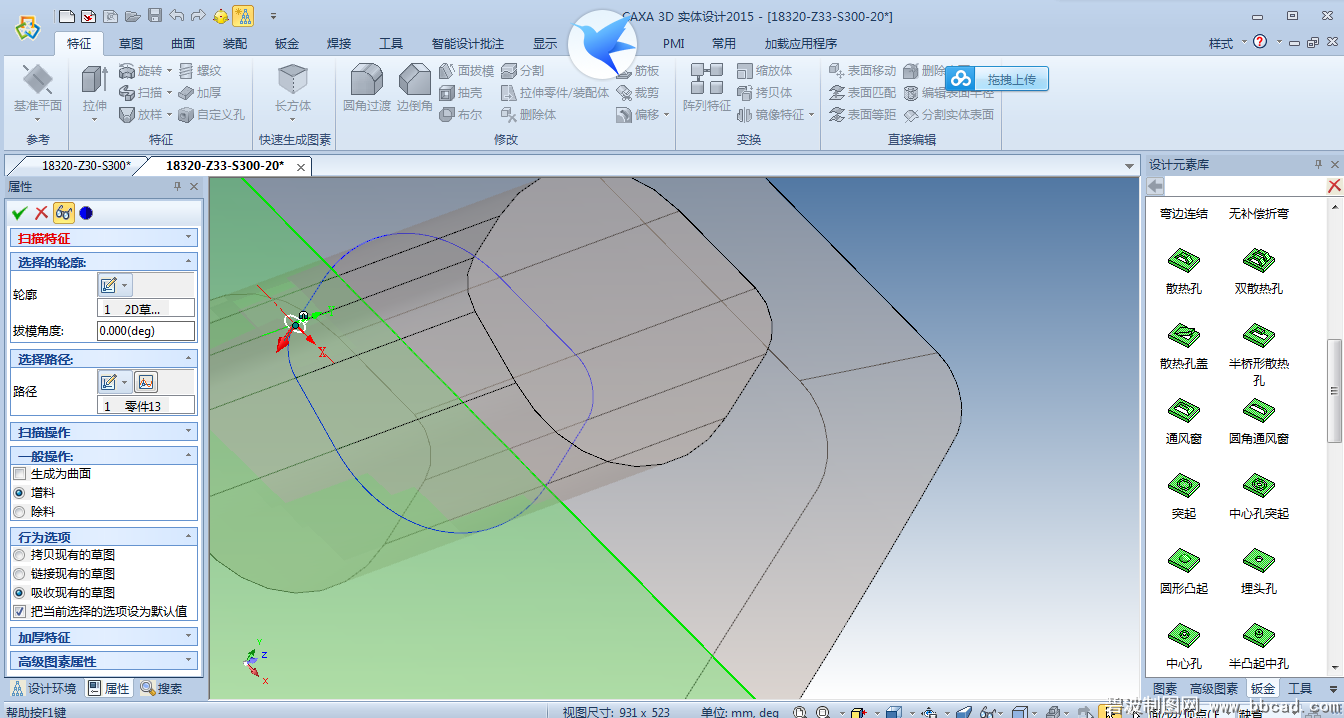Open the 设计环境 bottom panel tab

point(44,688)
